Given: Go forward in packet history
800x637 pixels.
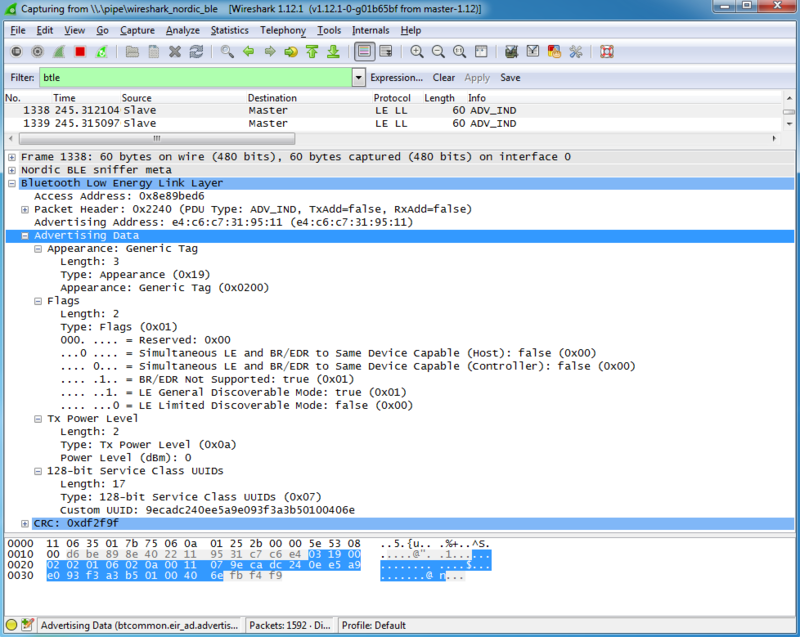Looking at the screenshot, I should (x=270, y=52).
